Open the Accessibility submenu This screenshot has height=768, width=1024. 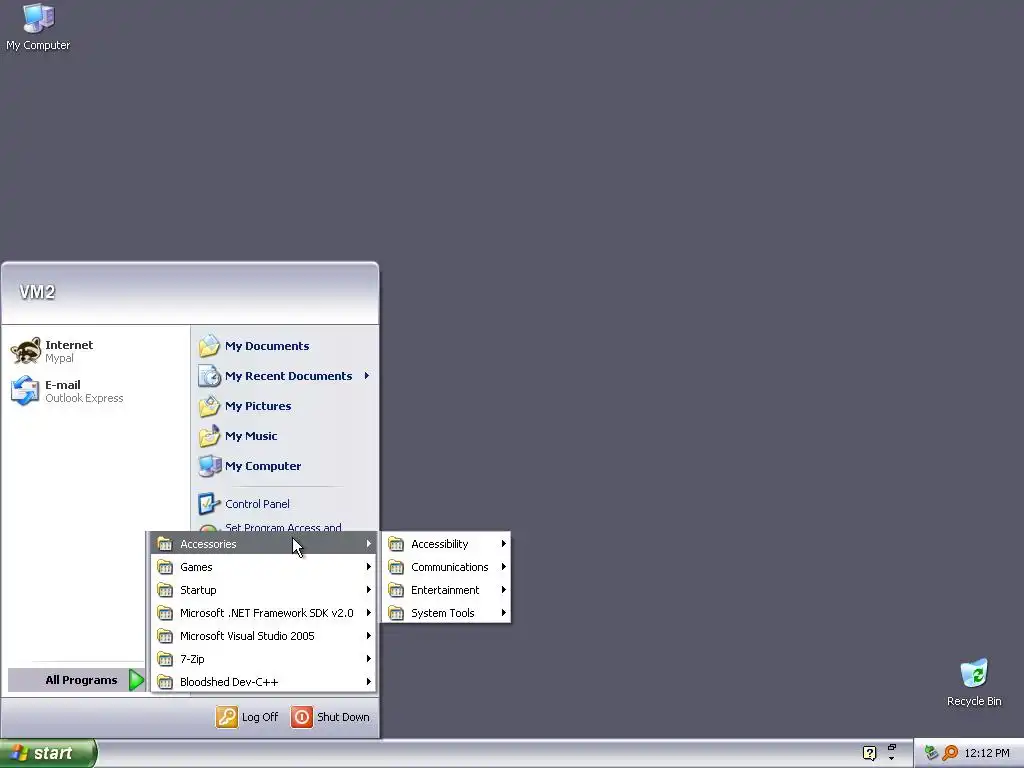(x=446, y=544)
